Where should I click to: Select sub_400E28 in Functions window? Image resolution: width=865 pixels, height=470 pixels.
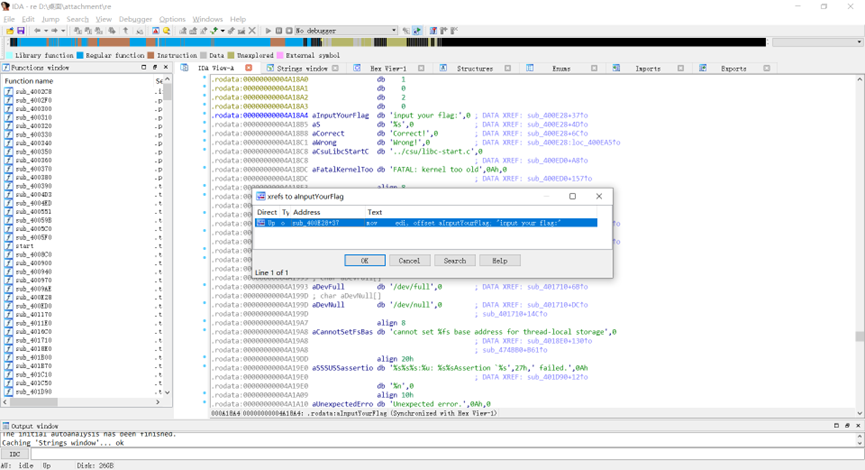33,297
